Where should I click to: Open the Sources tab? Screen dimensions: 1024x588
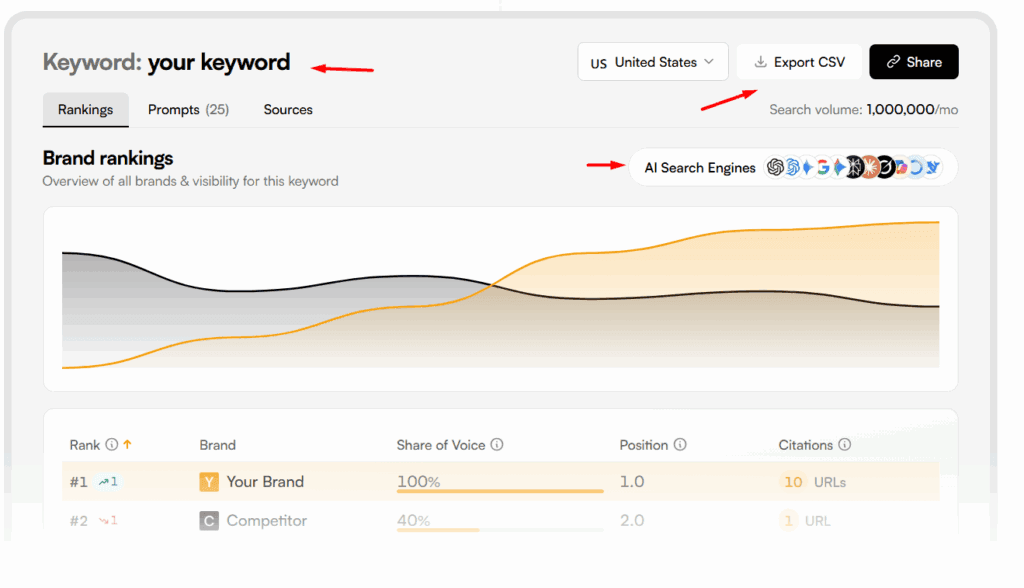click(x=288, y=110)
